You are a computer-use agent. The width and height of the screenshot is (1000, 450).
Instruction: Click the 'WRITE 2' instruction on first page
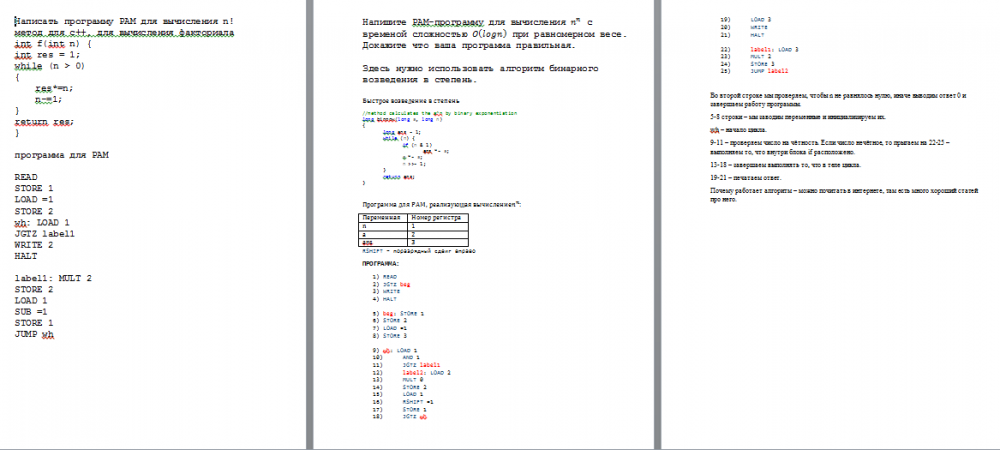coord(35,244)
